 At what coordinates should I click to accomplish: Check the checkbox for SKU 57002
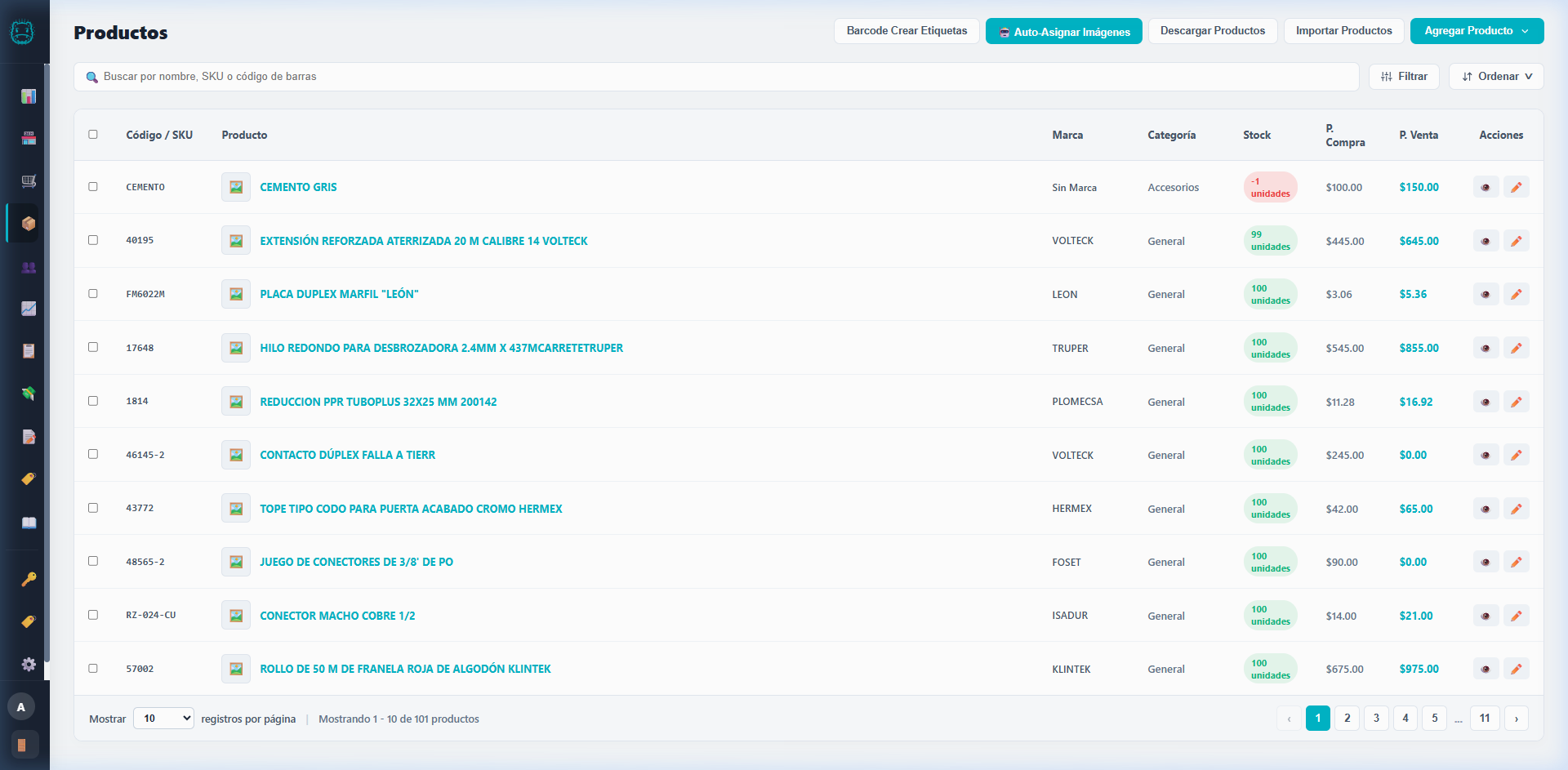93,668
